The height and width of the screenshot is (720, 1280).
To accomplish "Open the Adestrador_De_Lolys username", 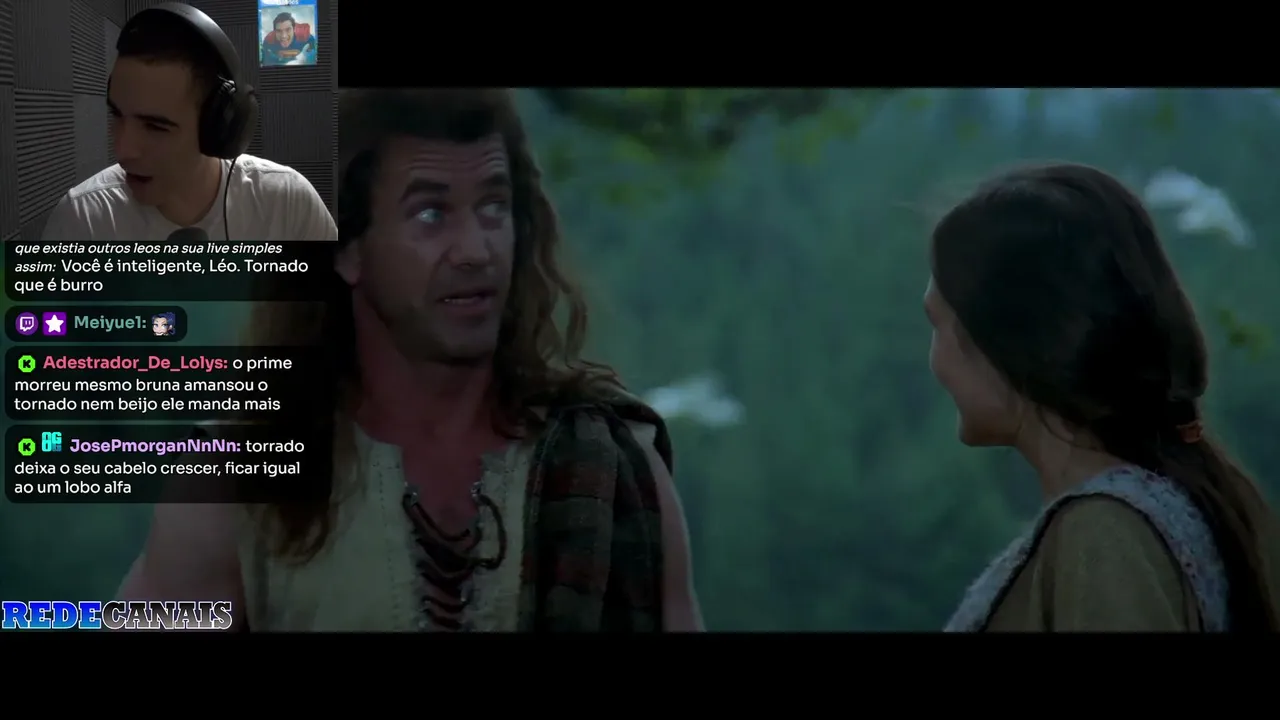I will (x=135, y=363).
